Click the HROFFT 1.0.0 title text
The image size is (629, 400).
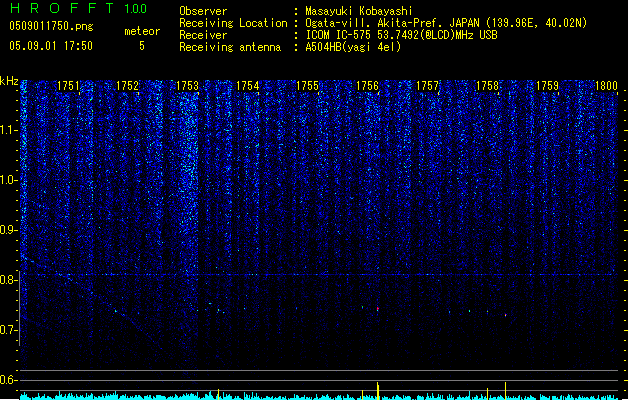78,8
